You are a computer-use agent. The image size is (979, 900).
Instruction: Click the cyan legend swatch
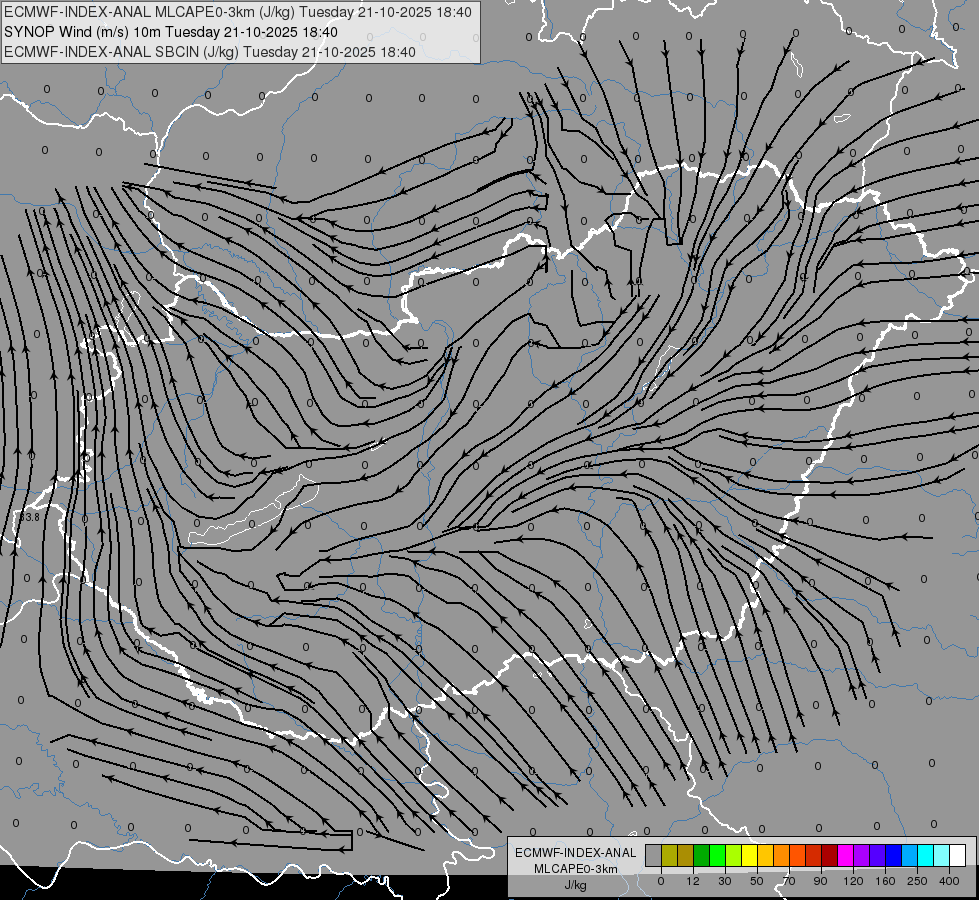tap(925, 855)
